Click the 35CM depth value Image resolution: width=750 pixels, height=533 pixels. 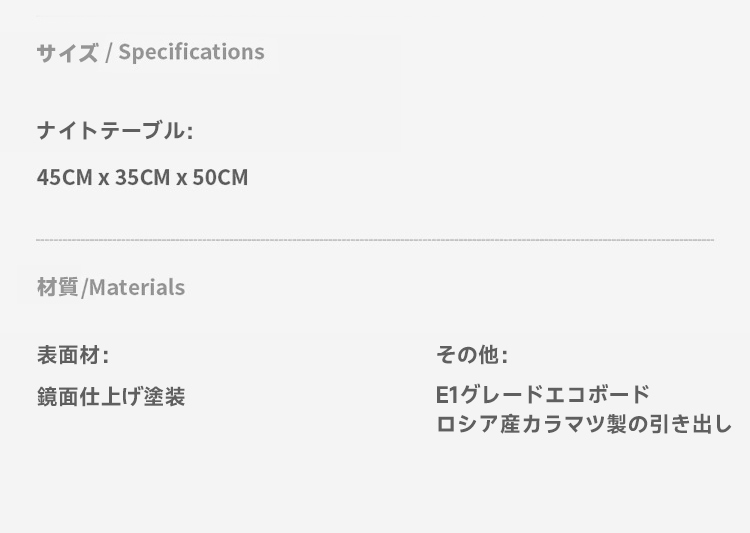tap(143, 178)
